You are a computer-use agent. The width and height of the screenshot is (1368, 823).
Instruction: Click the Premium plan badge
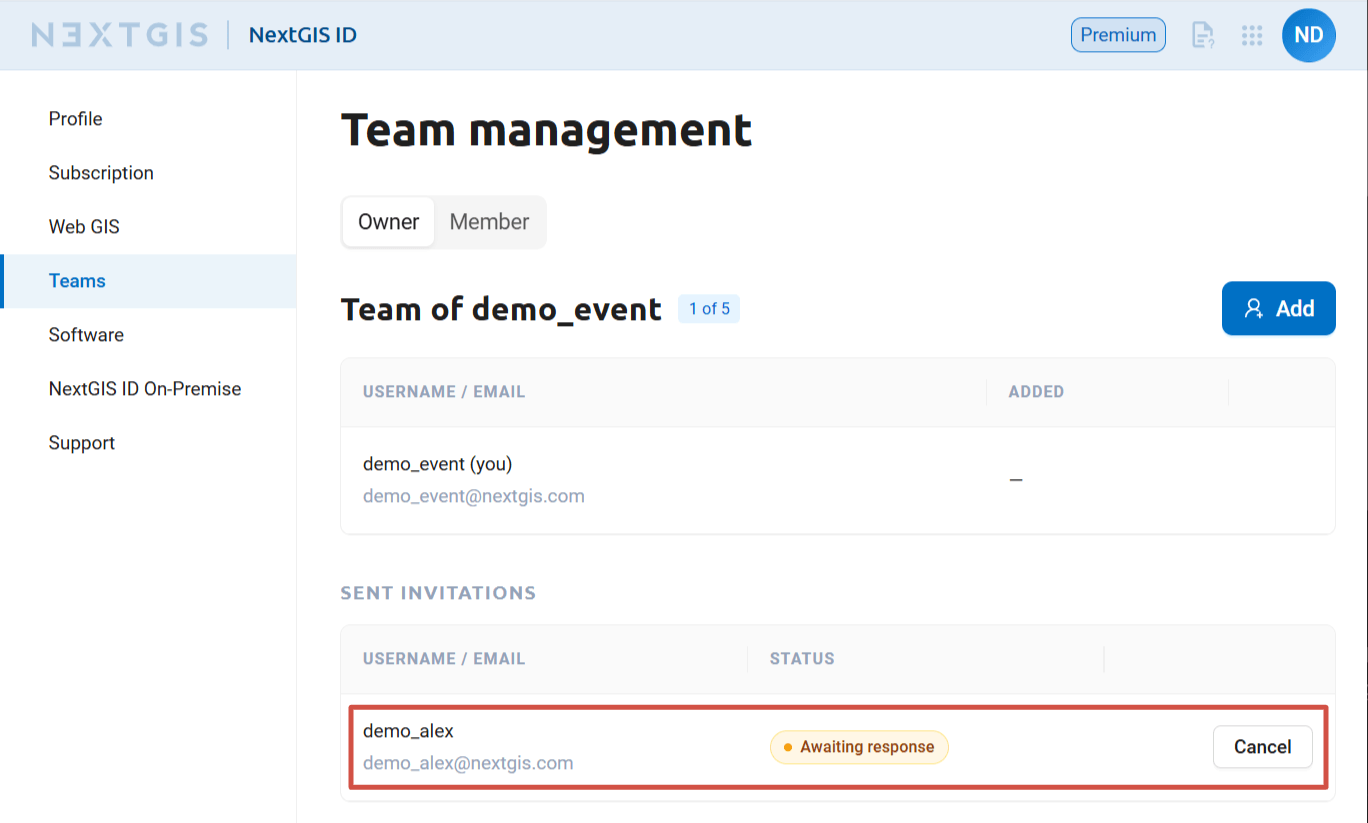point(1118,35)
